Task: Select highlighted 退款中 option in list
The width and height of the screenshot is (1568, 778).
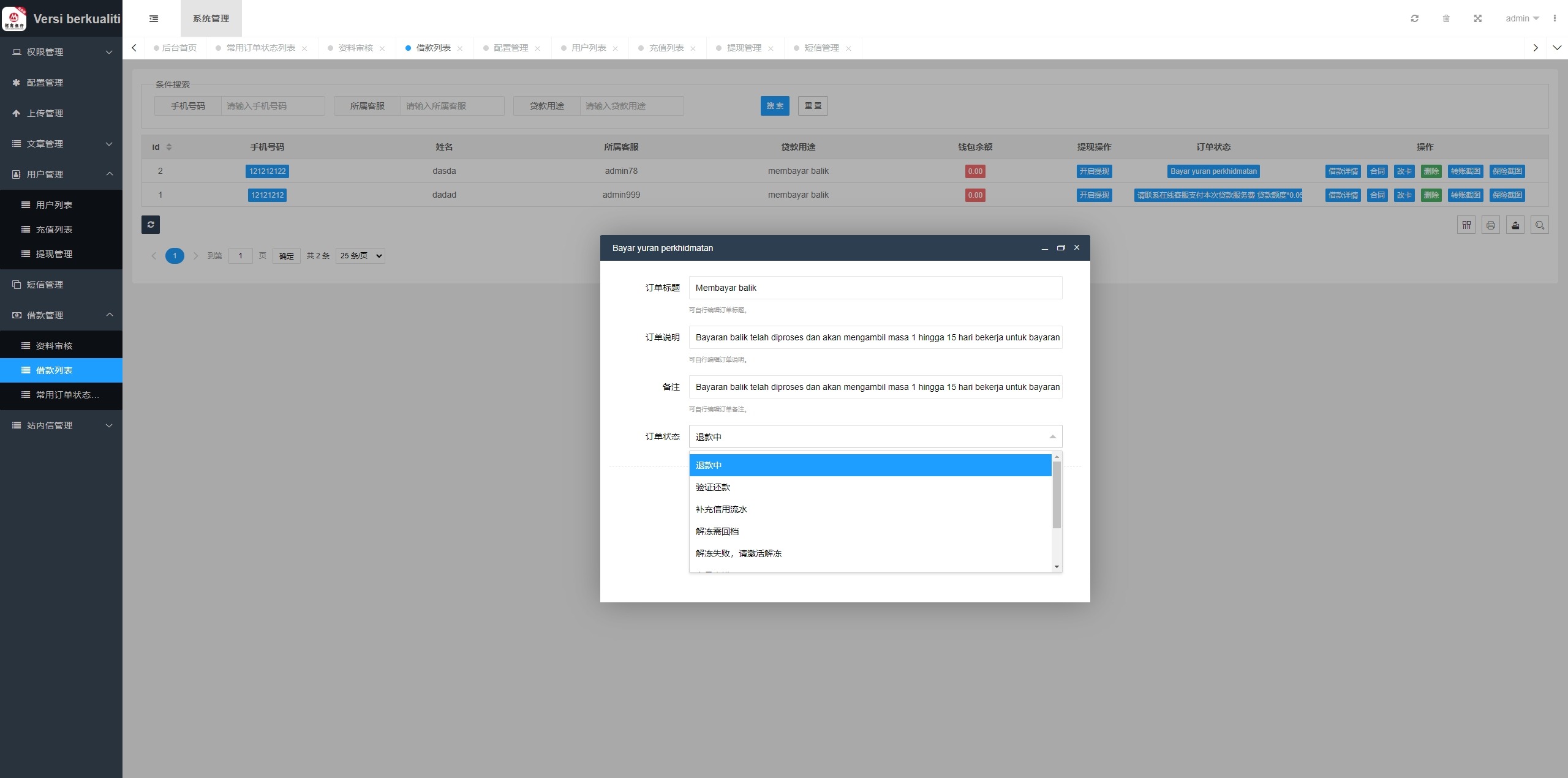Action: coord(870,465)
